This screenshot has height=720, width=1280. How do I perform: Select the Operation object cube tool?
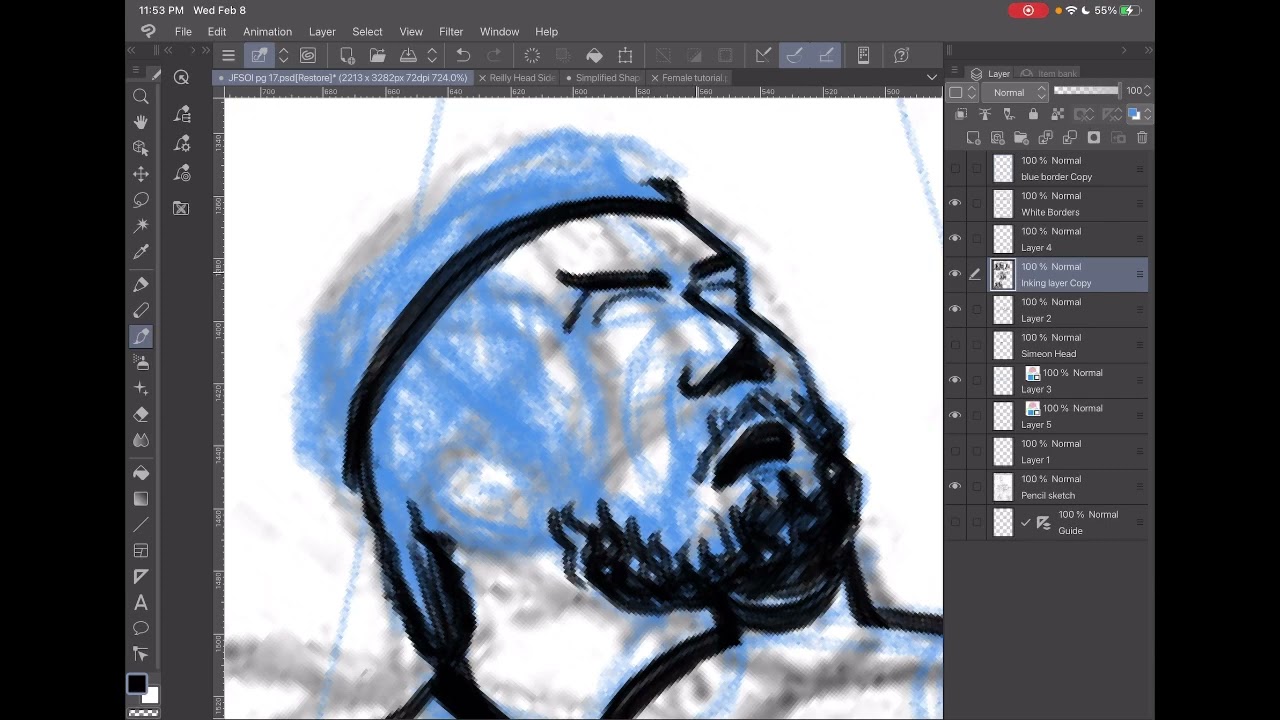click(x=141, y=148)
